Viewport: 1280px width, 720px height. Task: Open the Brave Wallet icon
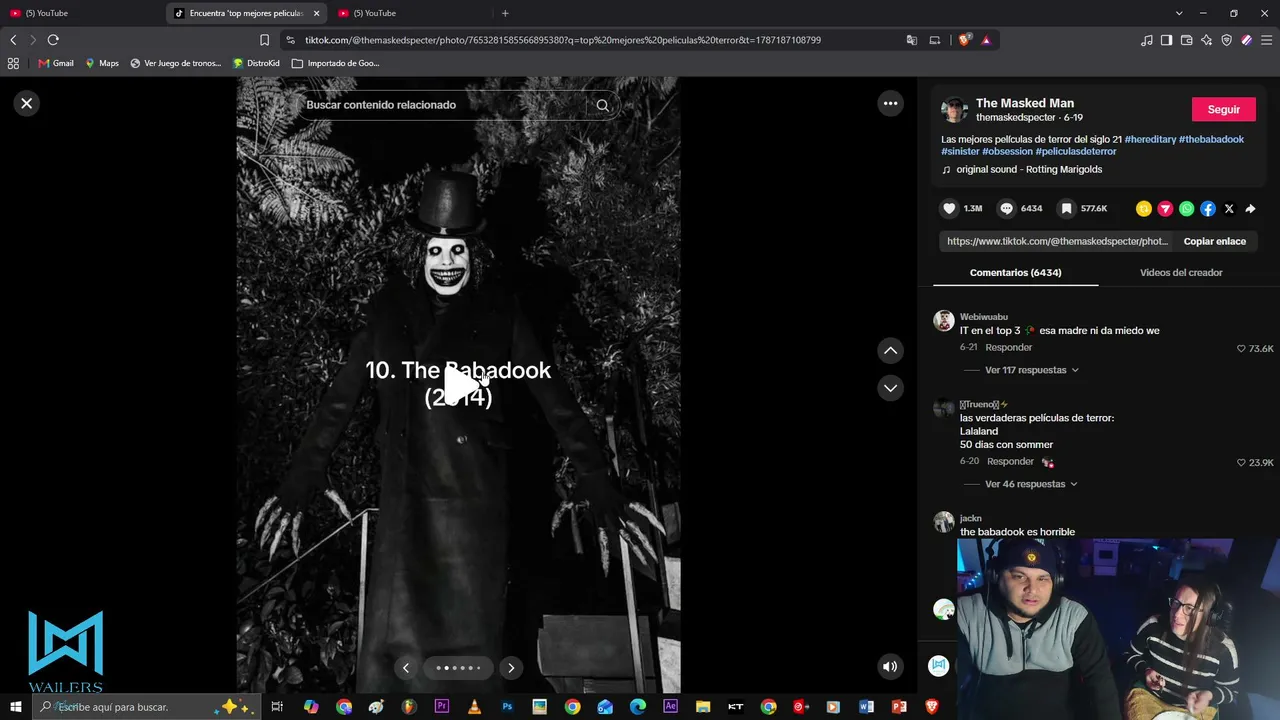click(x=1187, y=40)
